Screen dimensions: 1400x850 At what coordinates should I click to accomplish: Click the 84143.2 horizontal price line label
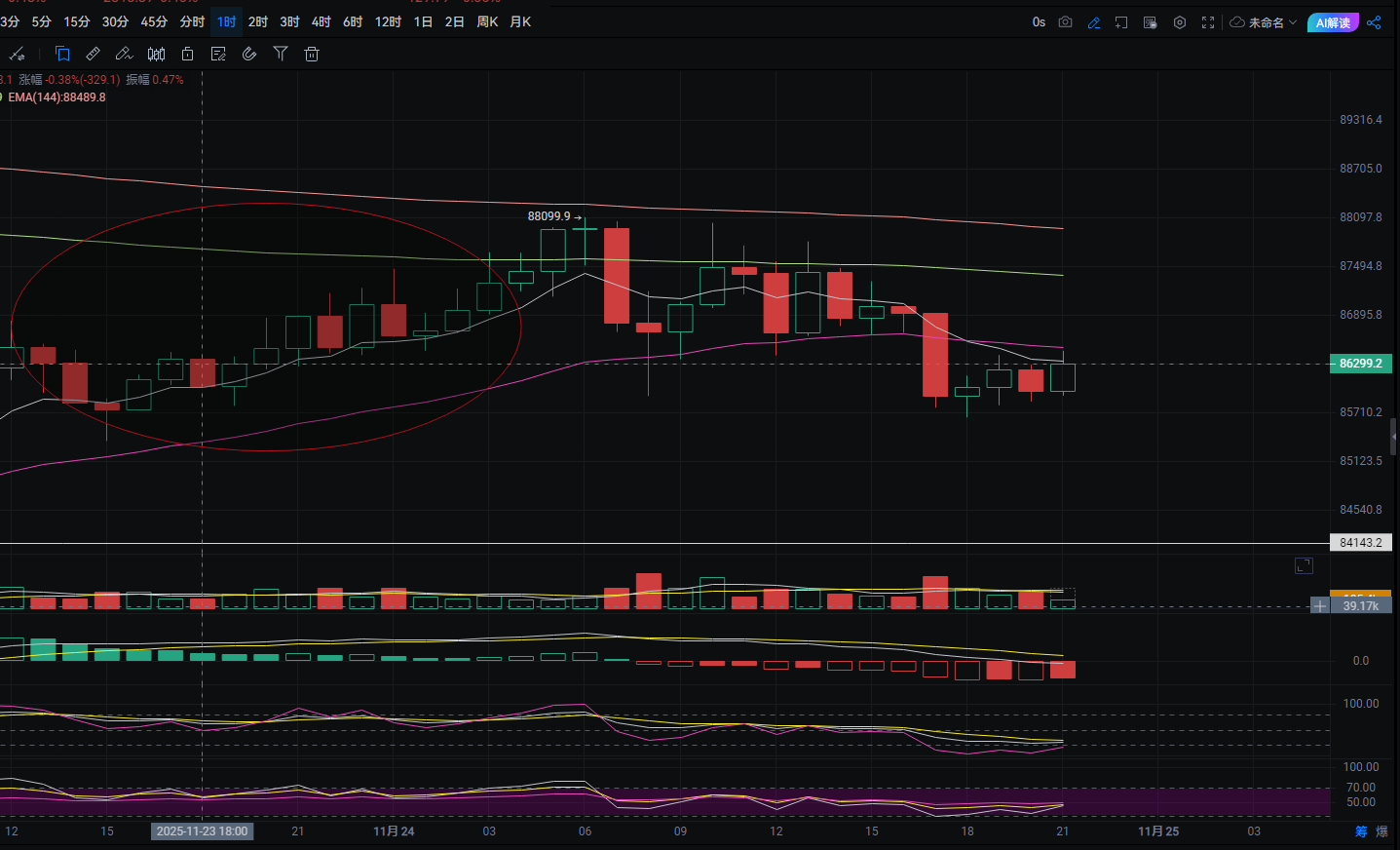[1360, 543]
